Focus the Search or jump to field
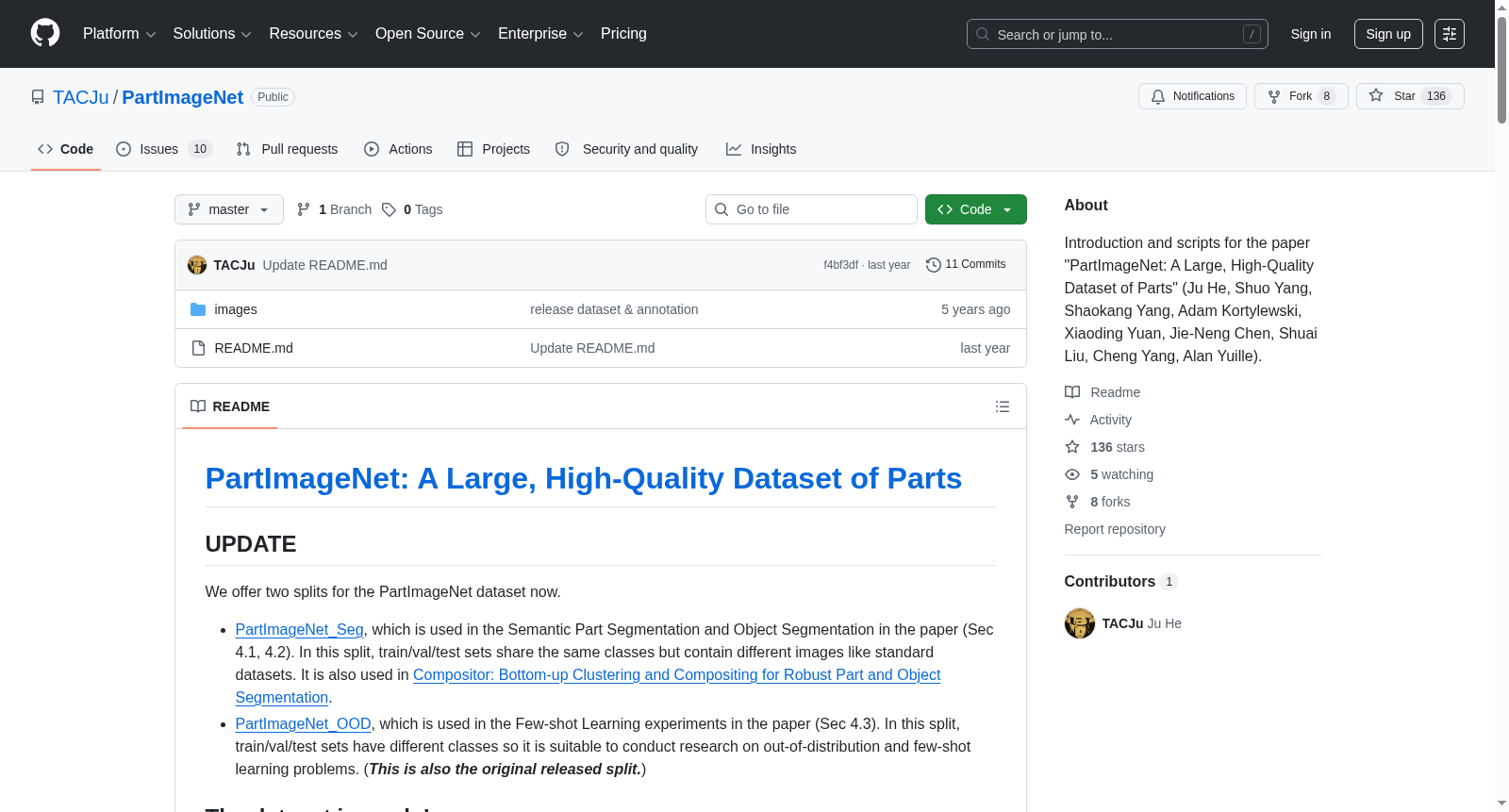Viewport: 1509px width, 812px height. (1117, 34)
